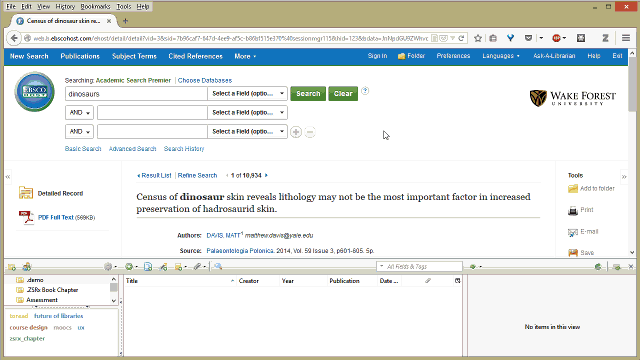Image resolution: width=640 pixels, height=360 pixels.
Task: Open the File menu
Action: tap(11, 7)
